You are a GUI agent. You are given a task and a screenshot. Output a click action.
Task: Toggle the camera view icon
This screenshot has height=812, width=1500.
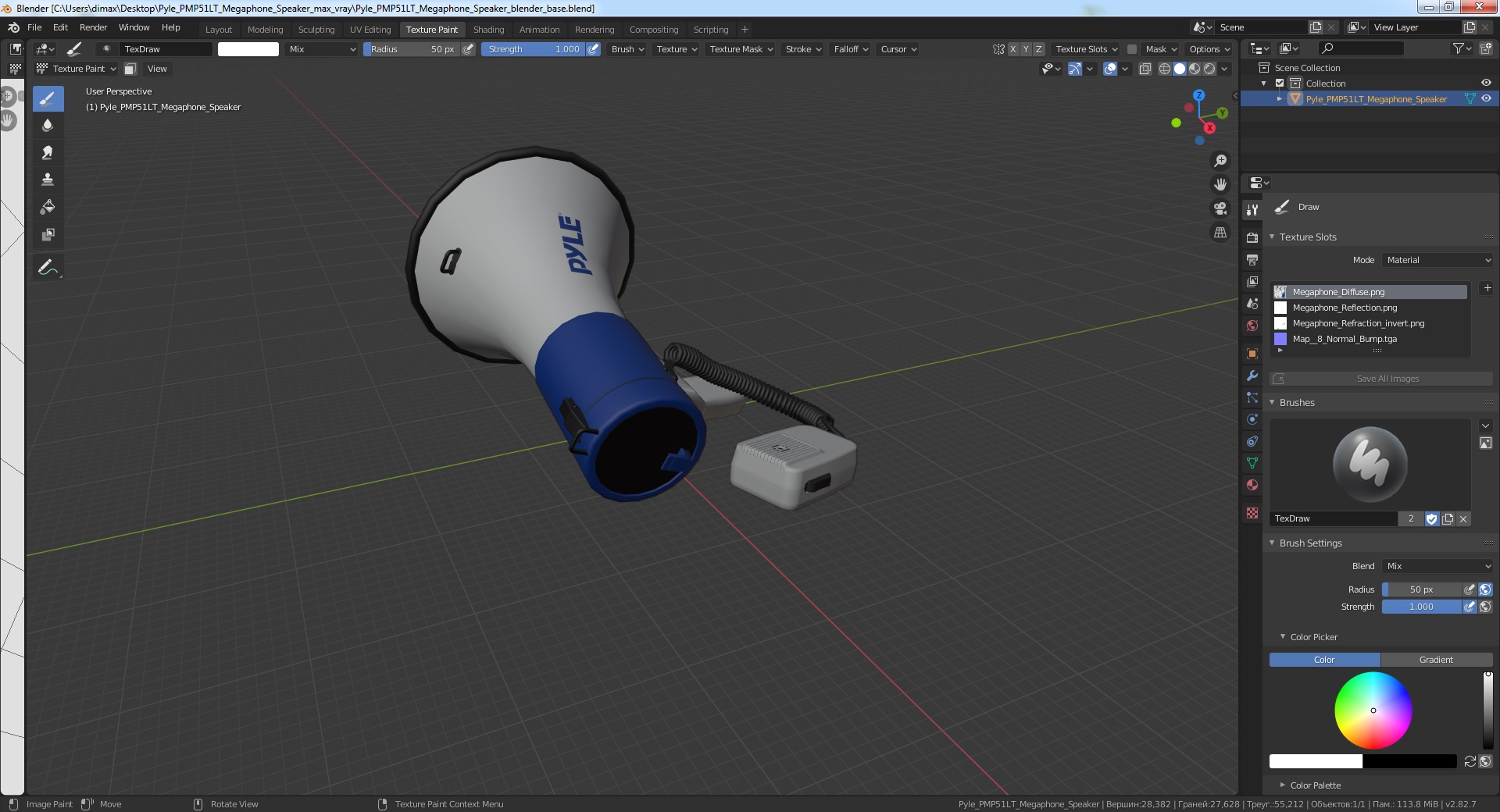coord(1220,208)
